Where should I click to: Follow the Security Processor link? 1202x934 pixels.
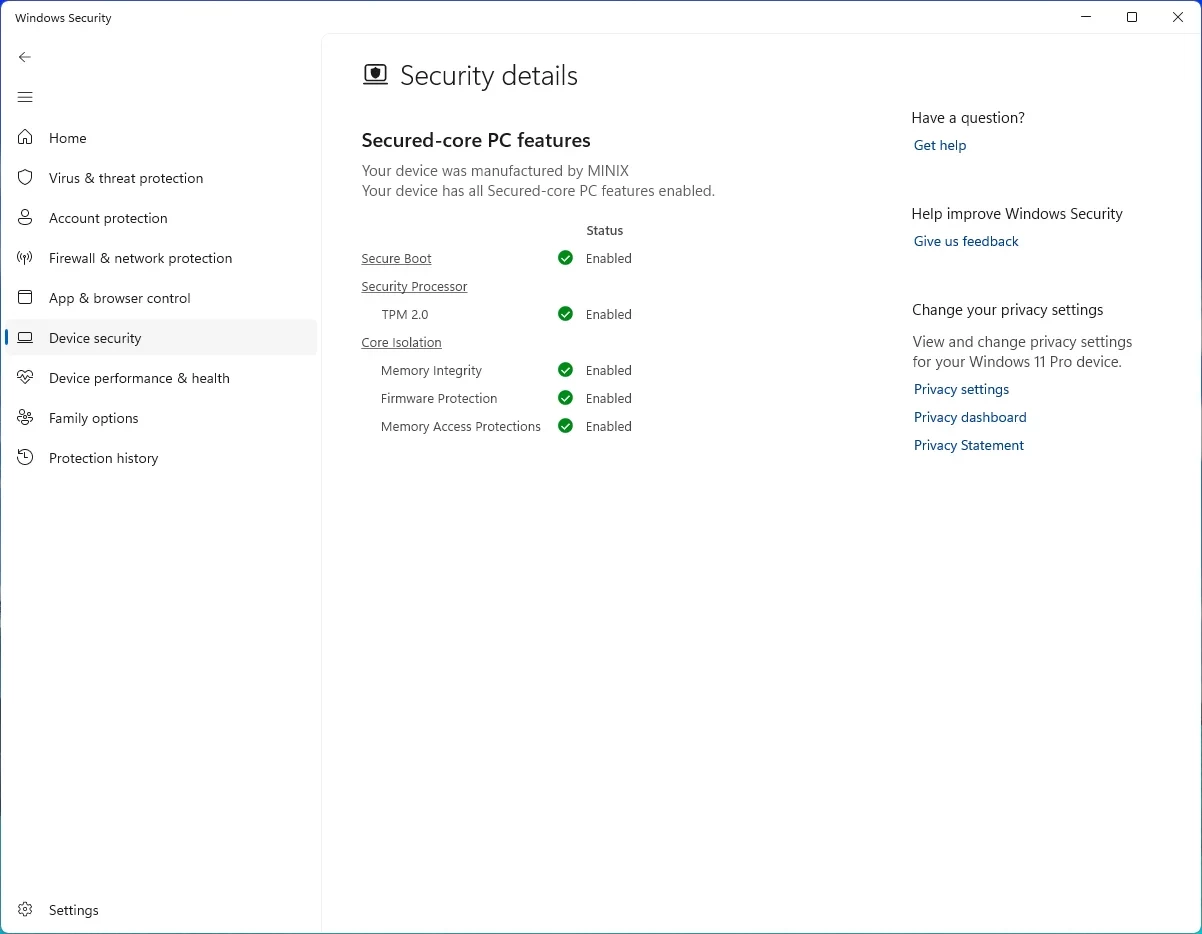(414, 286)
